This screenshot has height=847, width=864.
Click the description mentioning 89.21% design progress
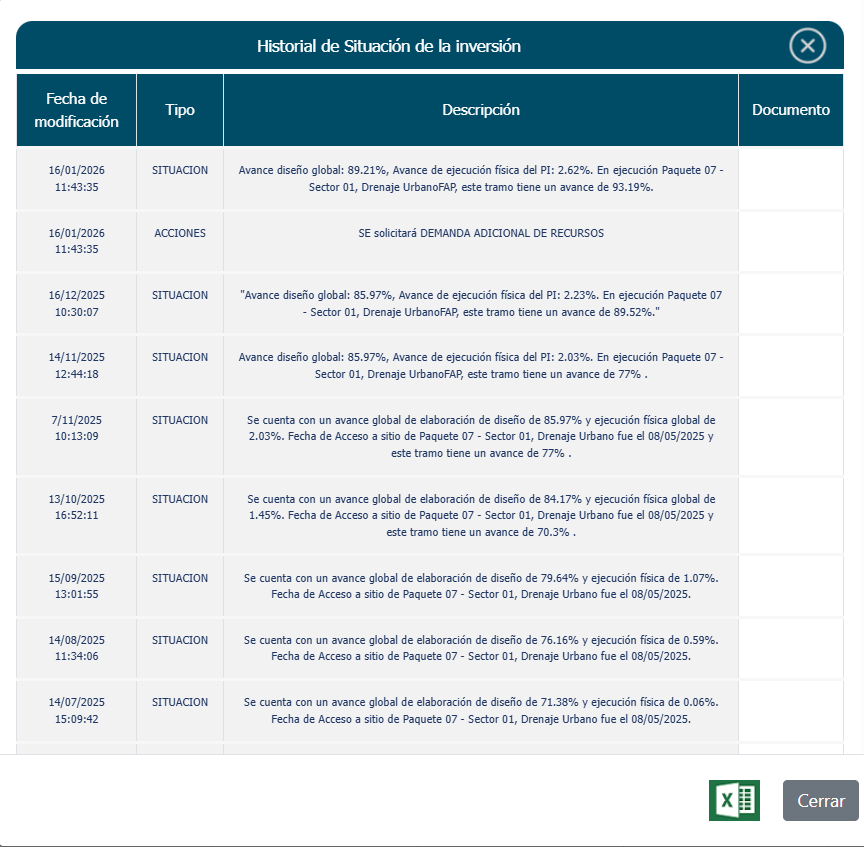pos(481,178)
